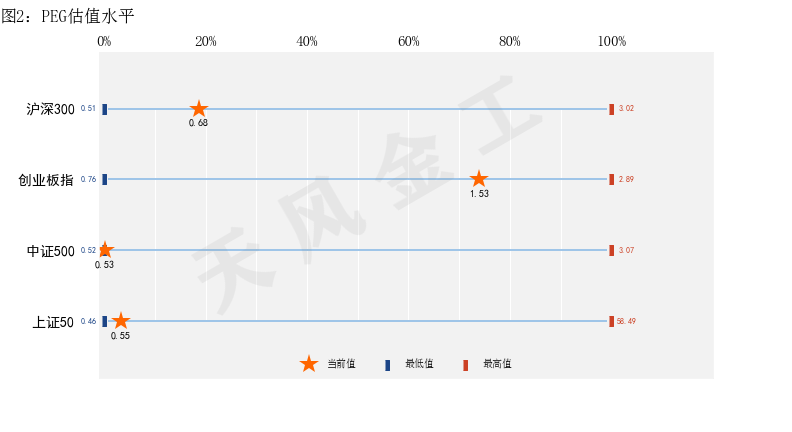Image resolution: width=792 pixels, height=432 pixels.
Task: Click the chart title 图2：PEG估值水平
Action: point(68,16)
